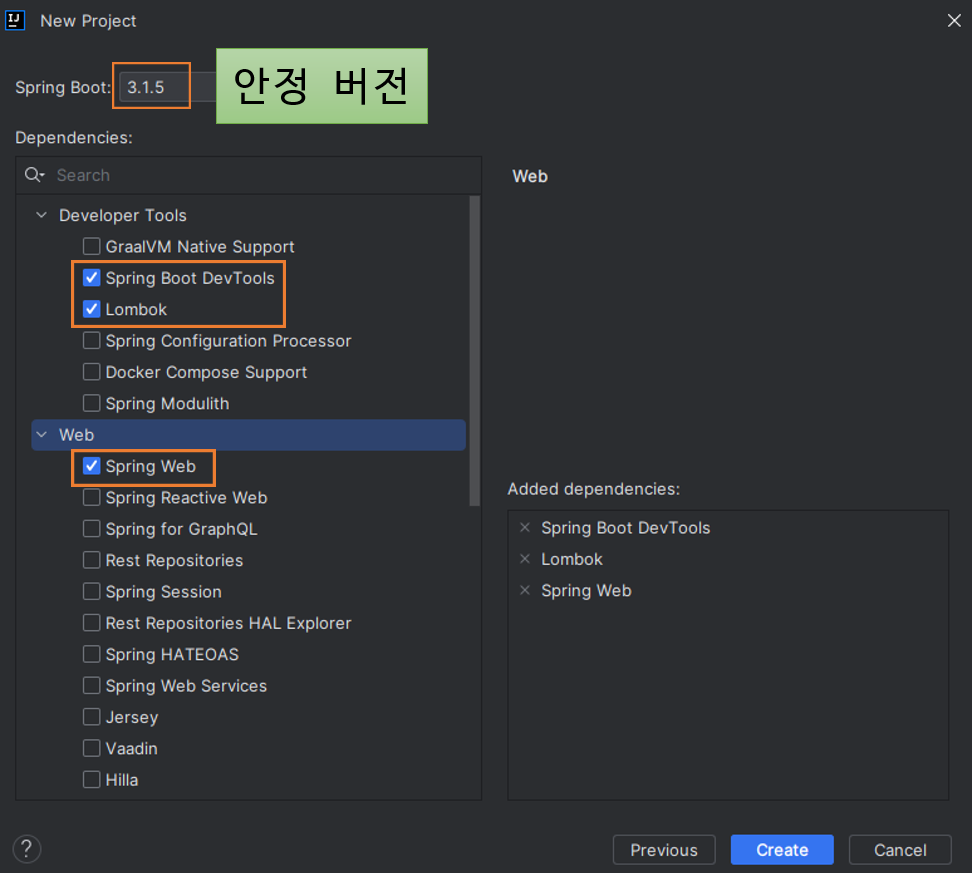This screenshot has height=873, width=972.
Task: Click the Spring Web label in tree
Action: tap(151, 466)
